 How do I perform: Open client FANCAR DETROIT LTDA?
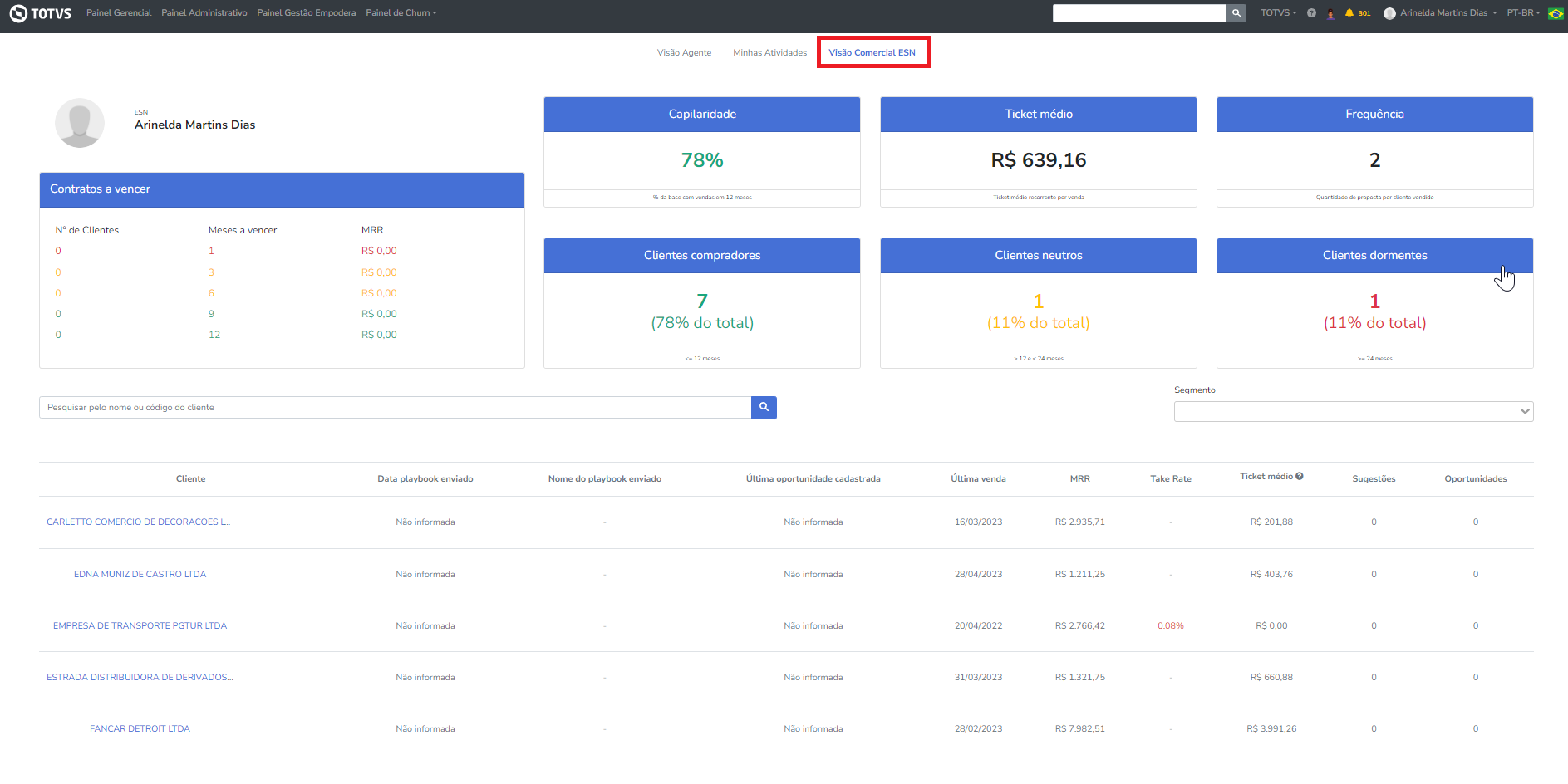(x=140, y=729)
